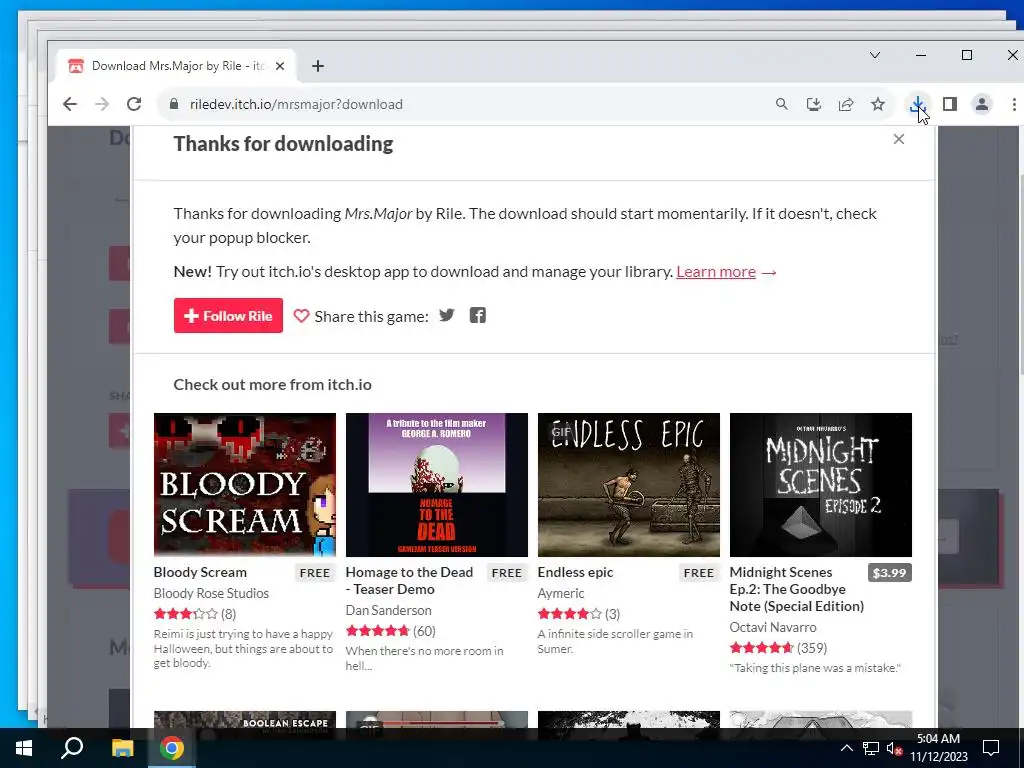The image size is (1024, 768).
Task: Open Chrome three-dot menu
Action: [1014, 104]
